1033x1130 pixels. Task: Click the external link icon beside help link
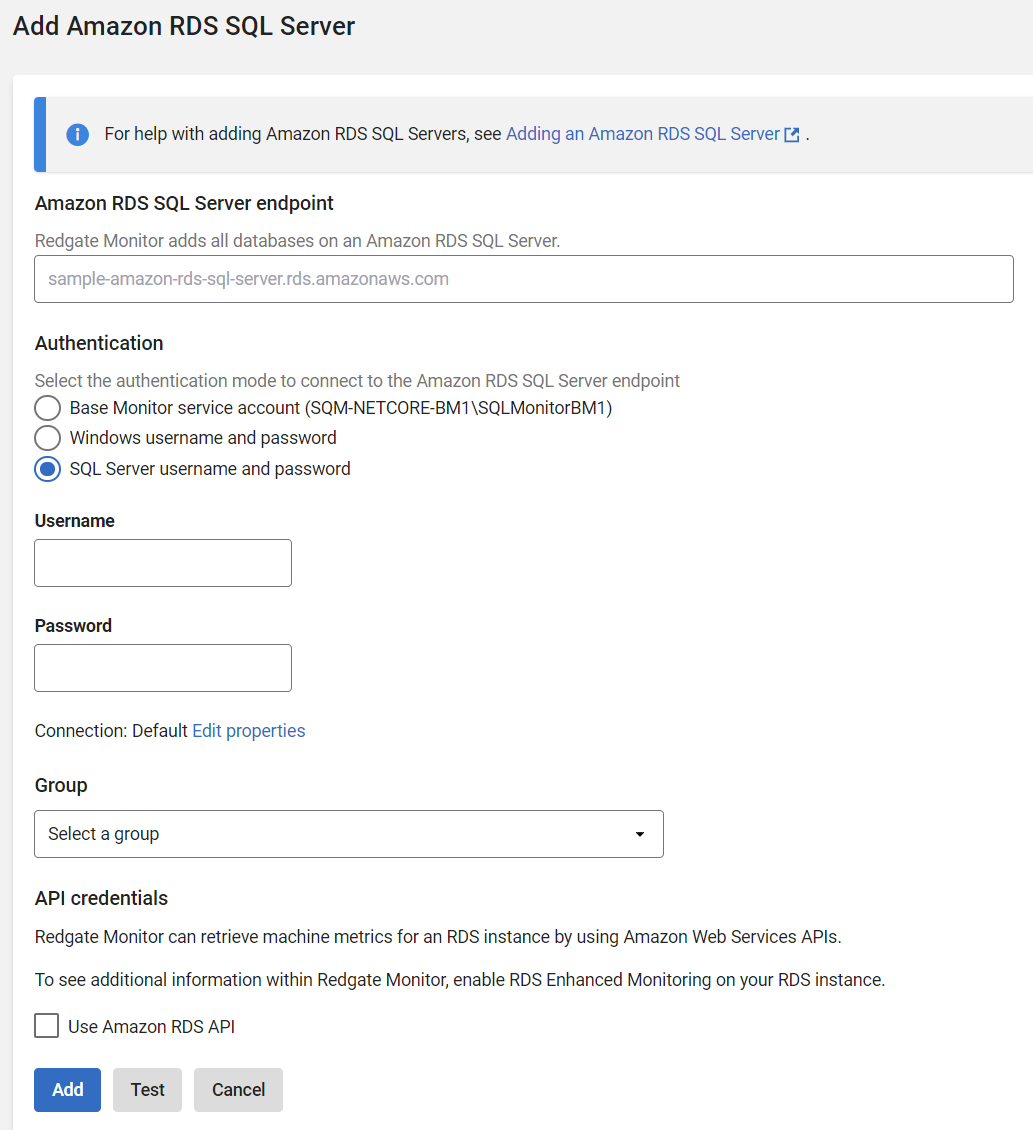point(792,135)
